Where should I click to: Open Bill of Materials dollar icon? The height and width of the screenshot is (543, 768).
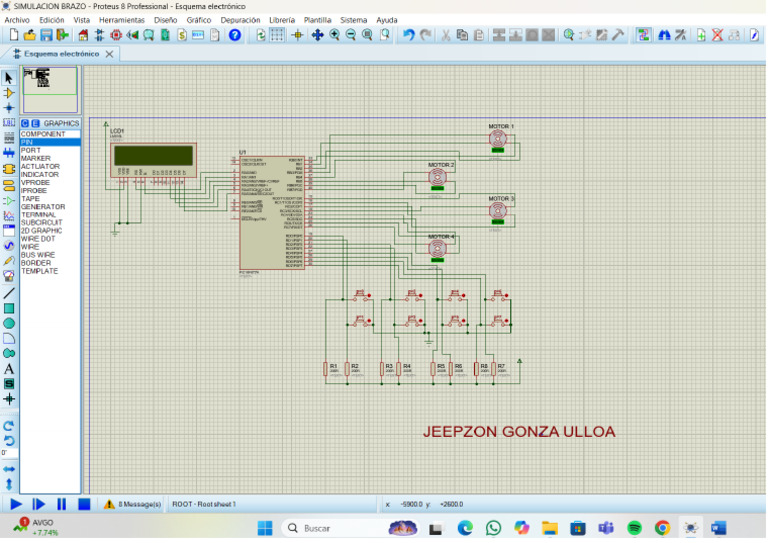pyautogui.click(x=182, y=35)
